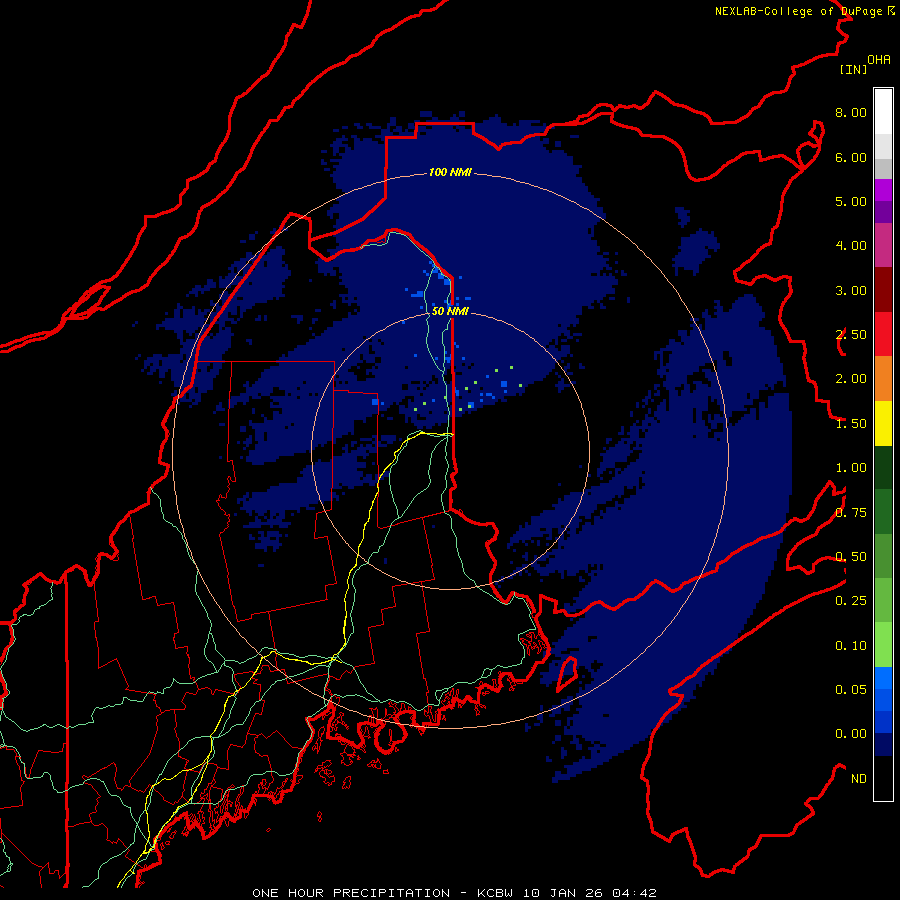Click the 2.00 legend value

[851, 379]
